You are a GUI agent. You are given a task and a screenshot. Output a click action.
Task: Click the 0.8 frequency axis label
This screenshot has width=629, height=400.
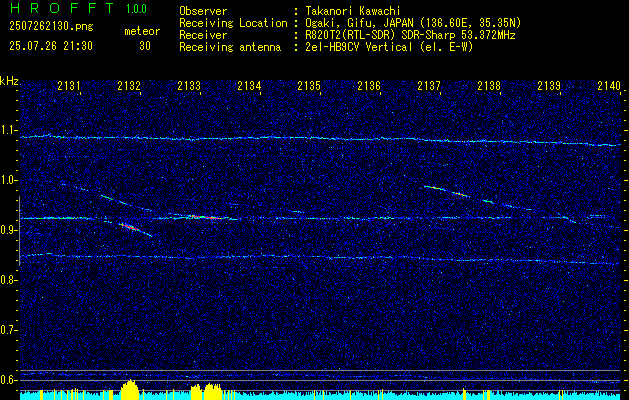[x=9, y=280]
